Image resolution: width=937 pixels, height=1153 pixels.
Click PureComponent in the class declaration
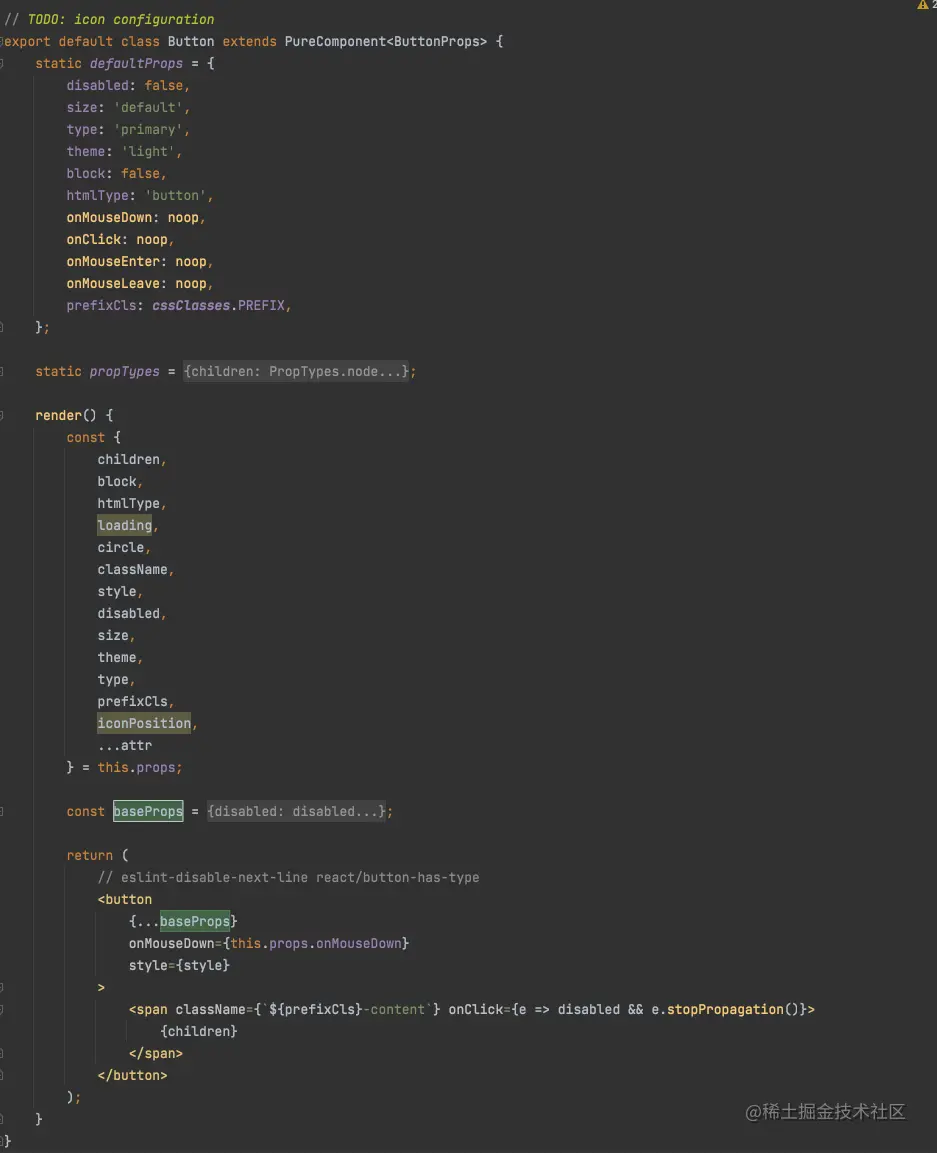[x=335, y=41]
